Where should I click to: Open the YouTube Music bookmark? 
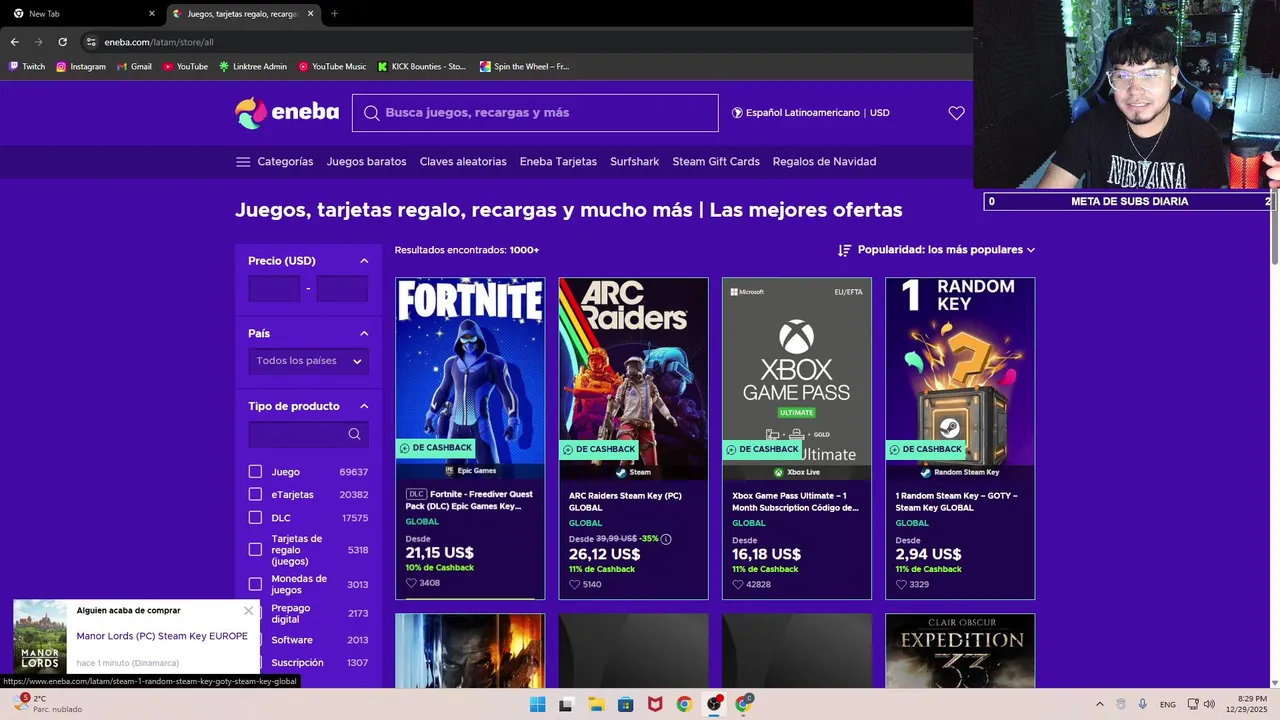332,67
